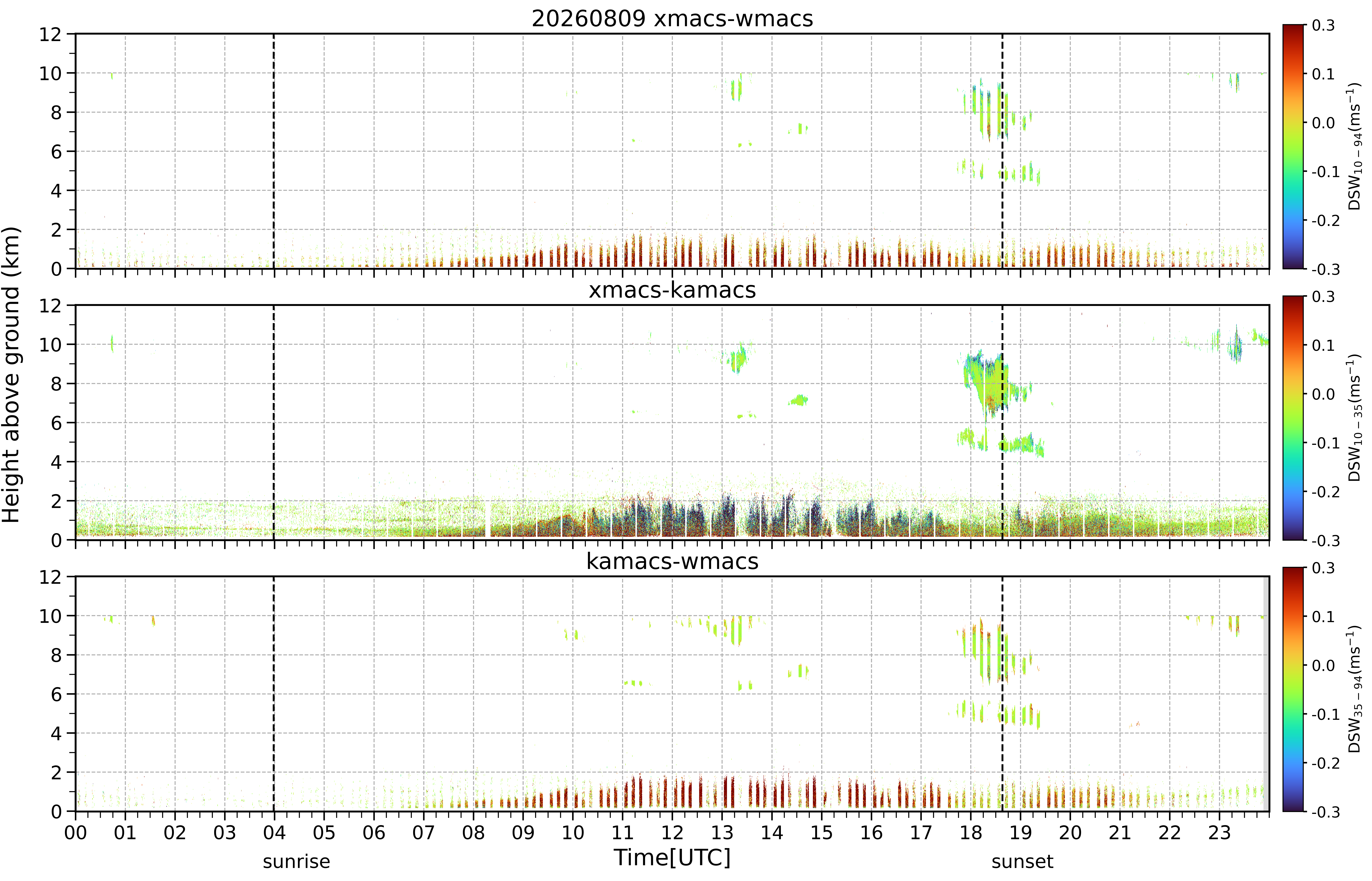This screenshot has width=1372, height=881.
Task: Click the 'Height above ground (km)' y-axis label
Action: (x=11, y=375)
